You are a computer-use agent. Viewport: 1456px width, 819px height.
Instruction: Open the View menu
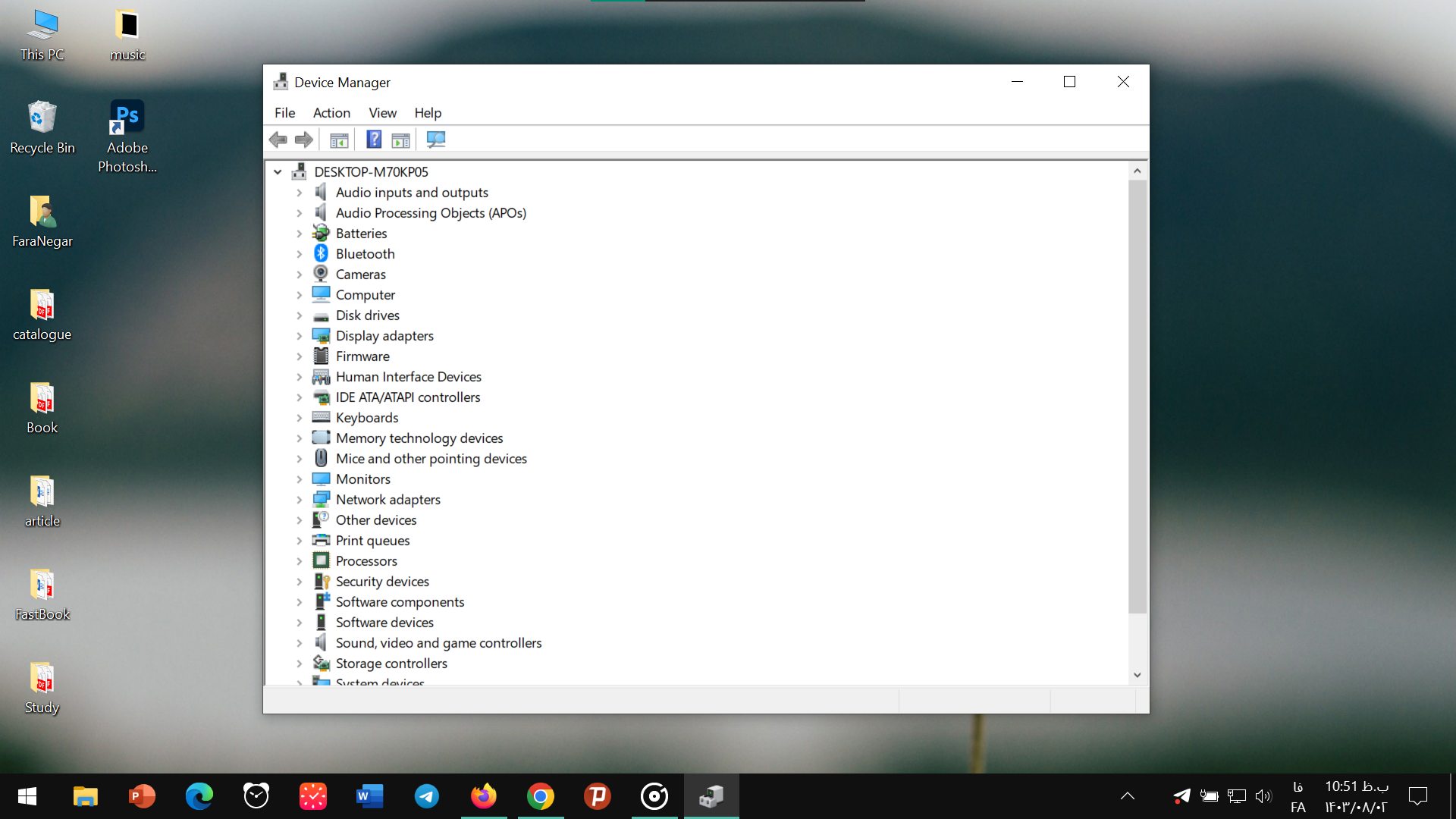382,113
